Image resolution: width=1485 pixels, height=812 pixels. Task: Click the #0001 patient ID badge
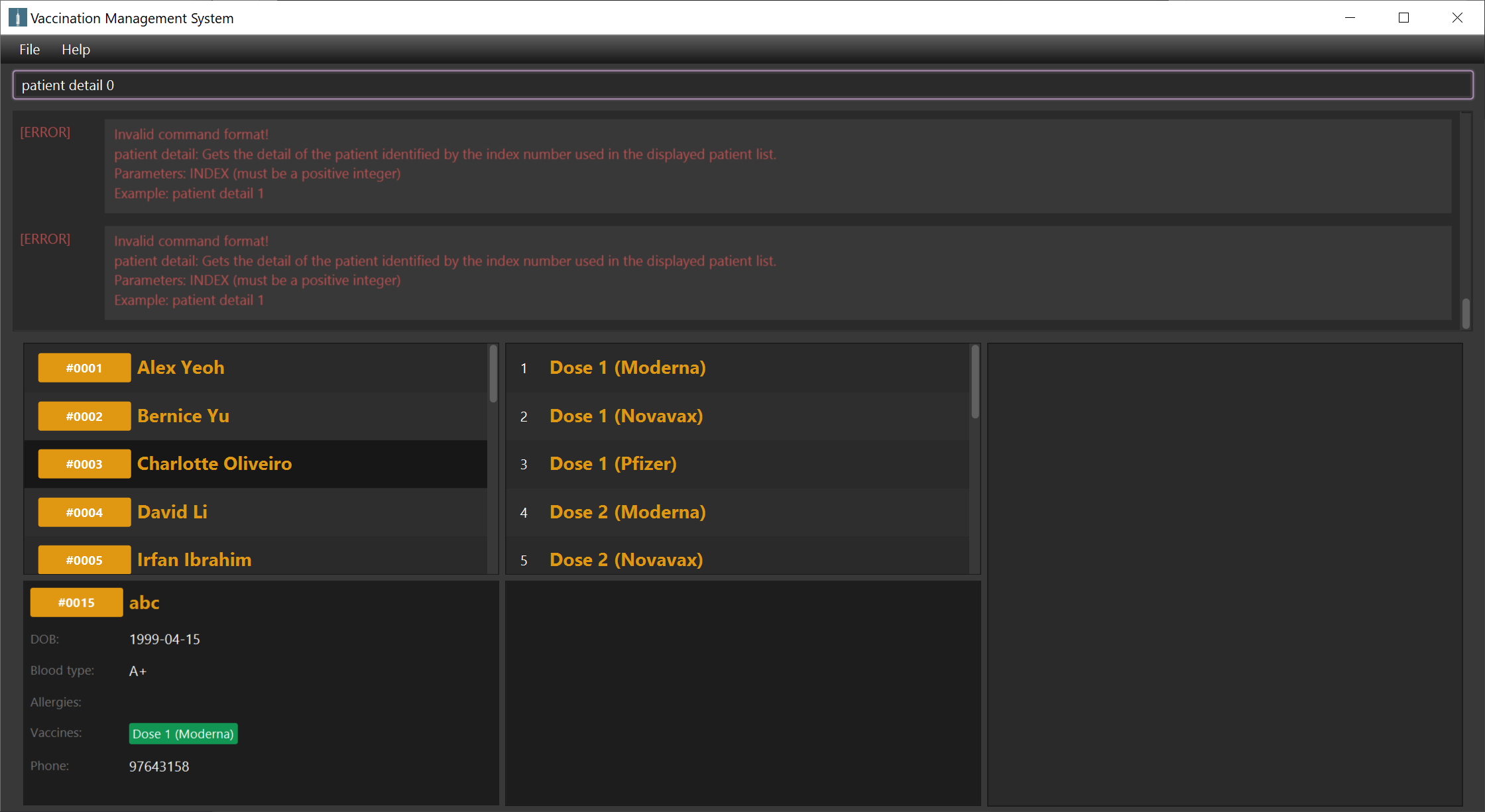pyautogui.click(x=84, y=368)
